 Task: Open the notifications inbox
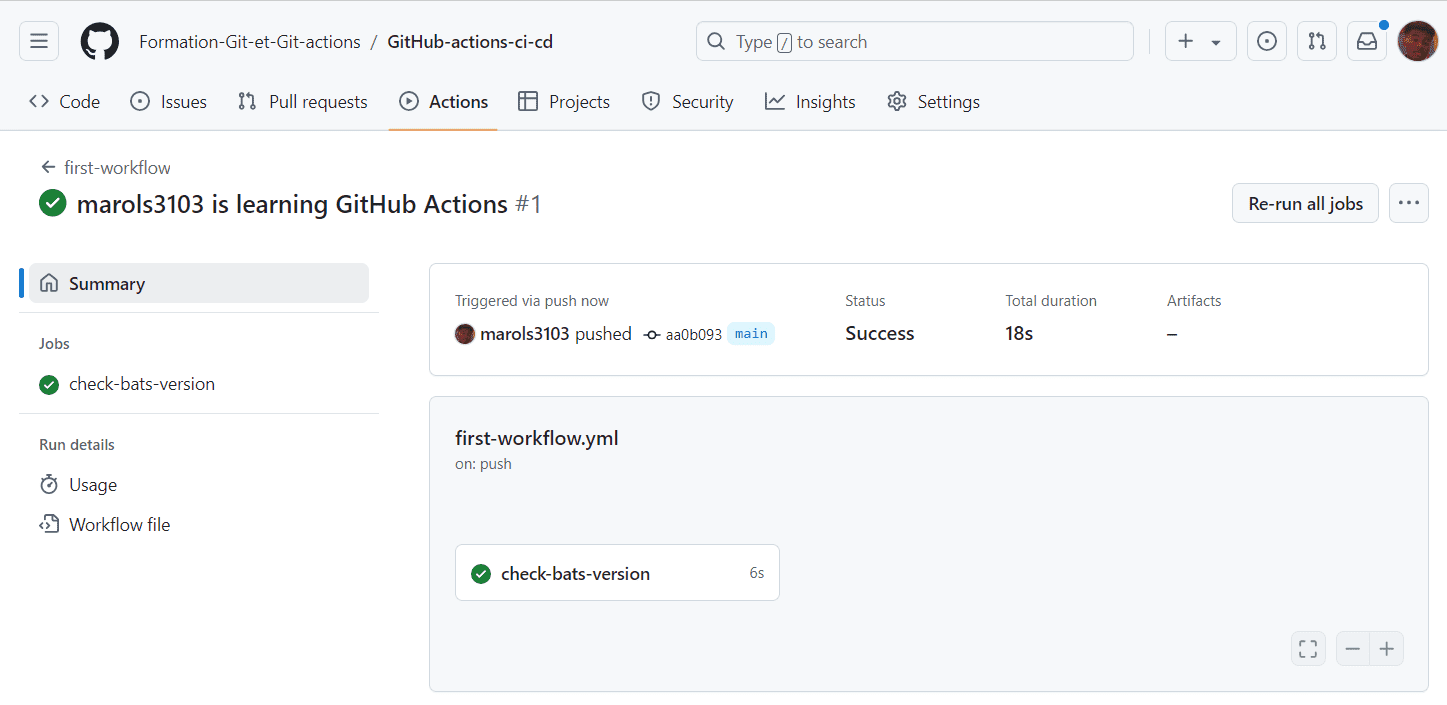pos(1367,41)
